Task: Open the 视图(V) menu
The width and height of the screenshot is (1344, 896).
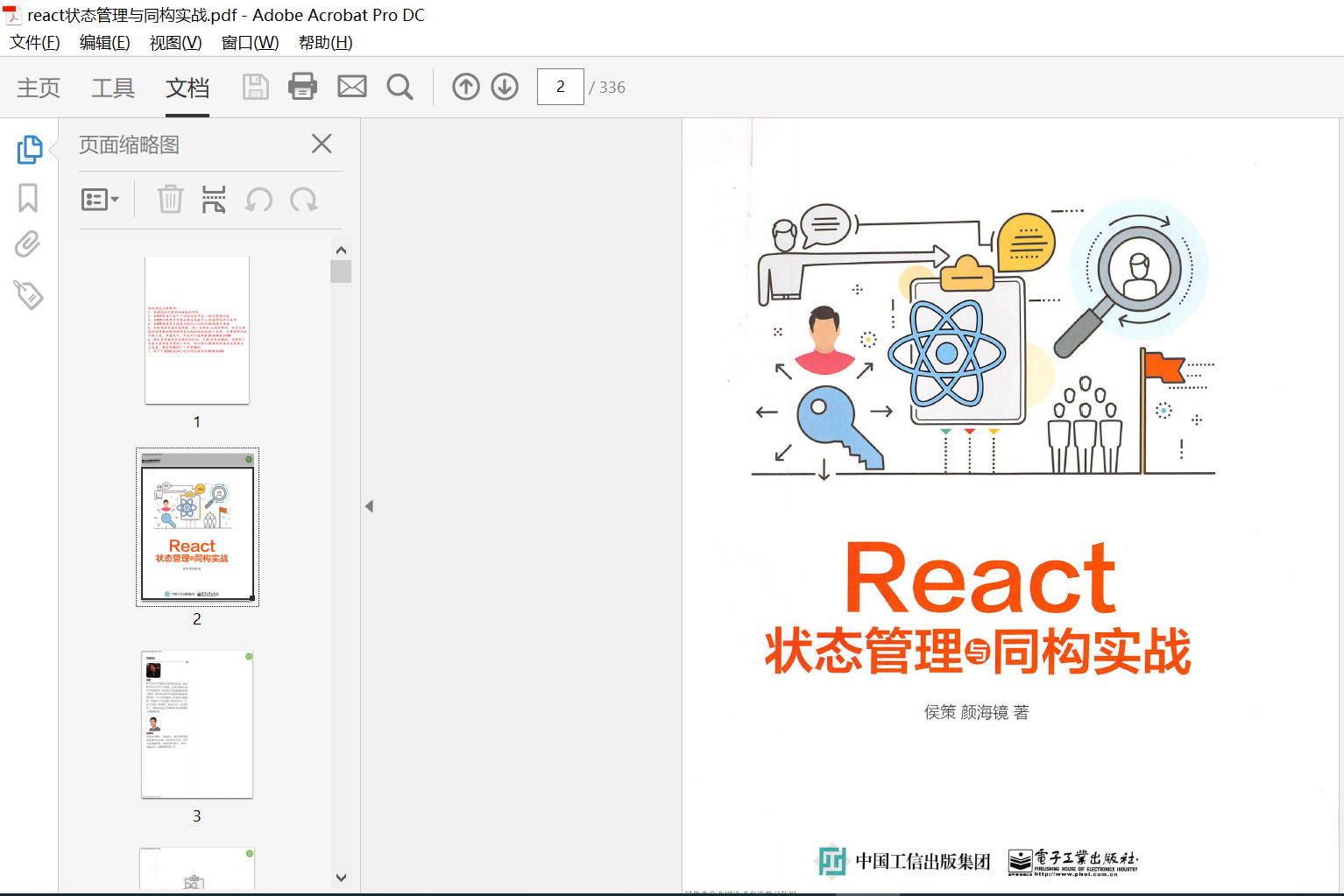Action: click(x=176, y=42)
